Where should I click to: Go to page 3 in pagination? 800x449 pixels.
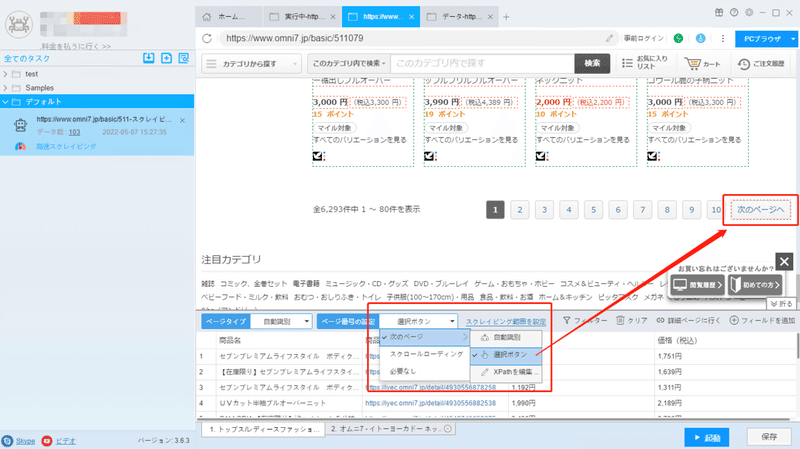(x=544, y=210)
